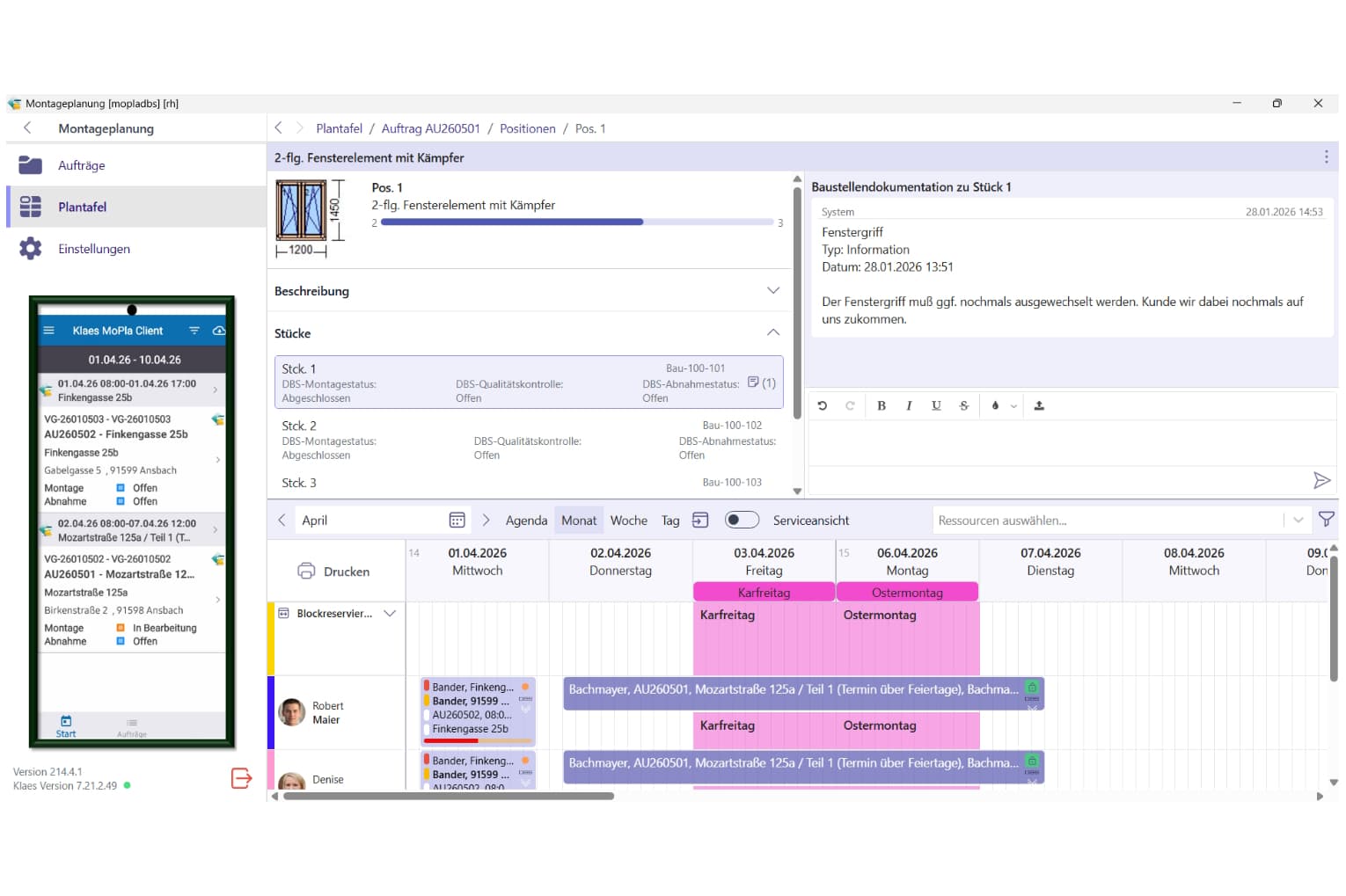Open Einstellungen in the sidebar
Viewport: 1346px width, 896px height.
tap(94, 249)
